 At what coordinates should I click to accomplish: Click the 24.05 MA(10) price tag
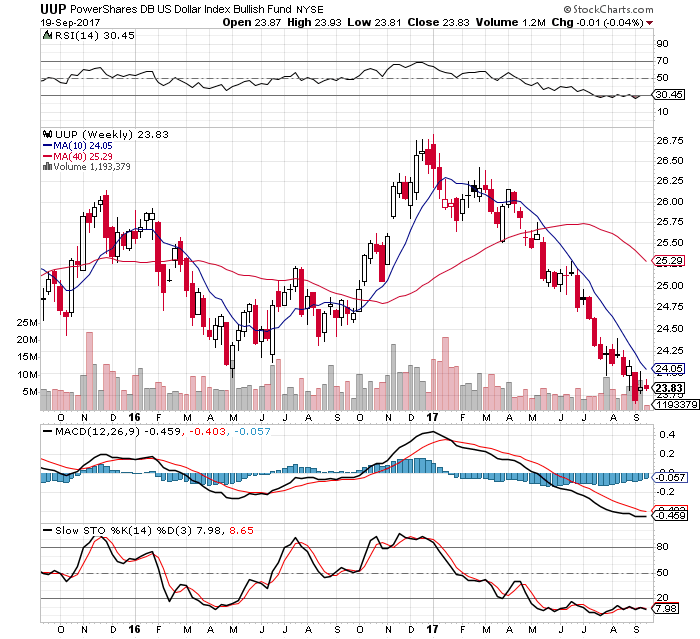point(668,368)
